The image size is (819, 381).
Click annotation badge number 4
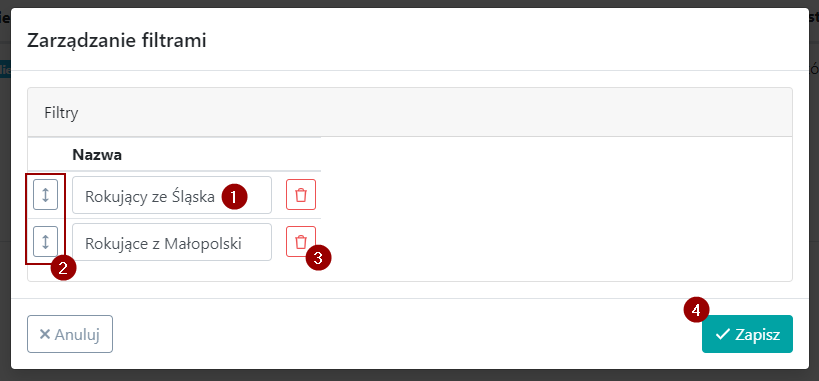(x=696, y=310)
